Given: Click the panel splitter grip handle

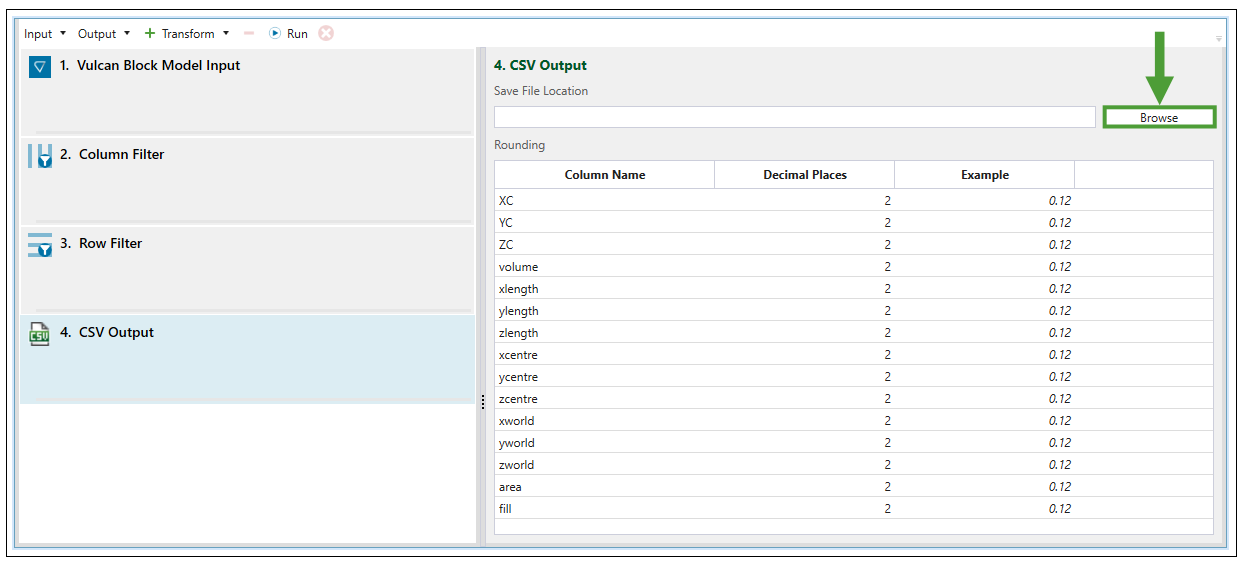Looking at the screenshot, I should click(482, 401).
